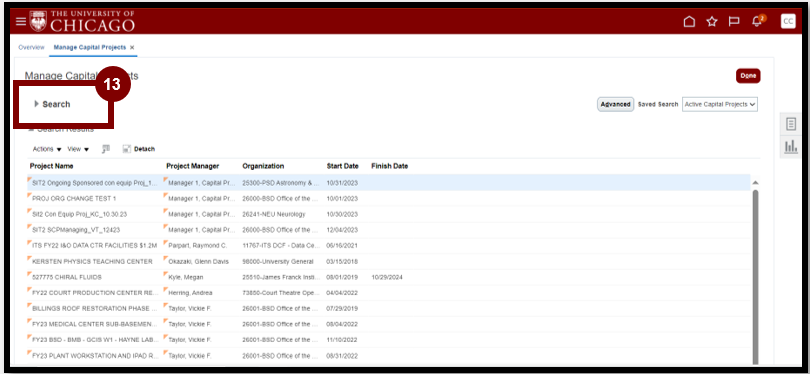Select PROJ ORG CHANGE TEST 1 project
Image resolution: width=810 pixels, height=374 pixels.
pos(74,198)
